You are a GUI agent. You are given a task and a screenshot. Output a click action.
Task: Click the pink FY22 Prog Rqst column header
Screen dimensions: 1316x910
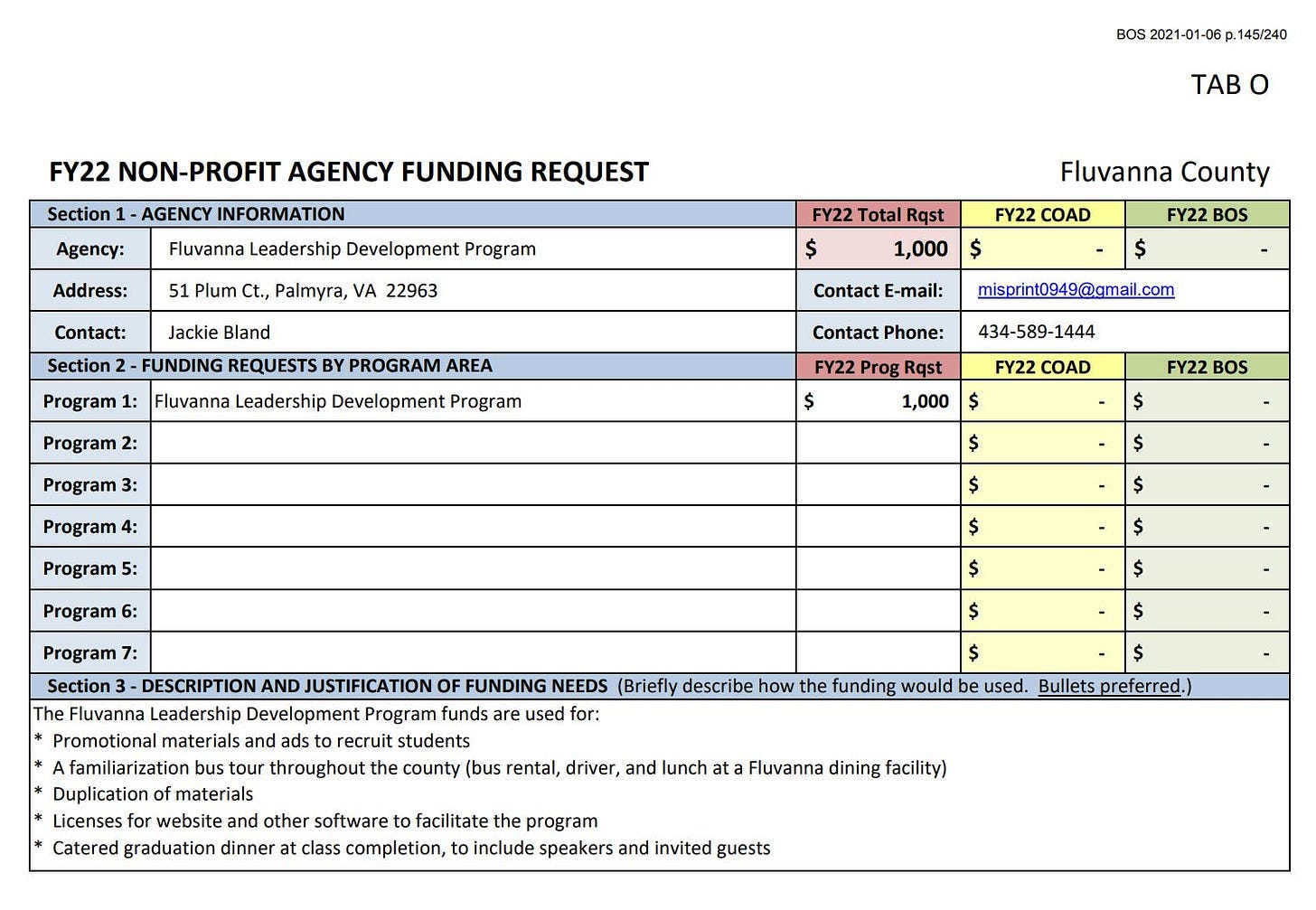(878, 367)
